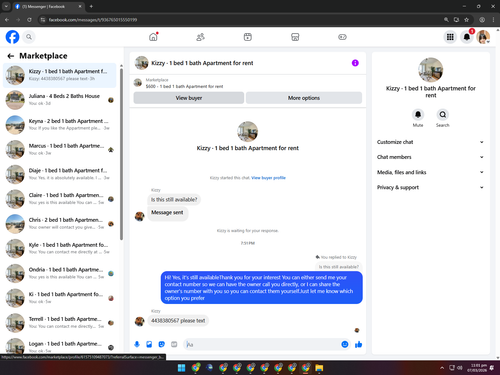Send a thumbs-up like
Screen dimensions: 500x375
coord(358,344)
